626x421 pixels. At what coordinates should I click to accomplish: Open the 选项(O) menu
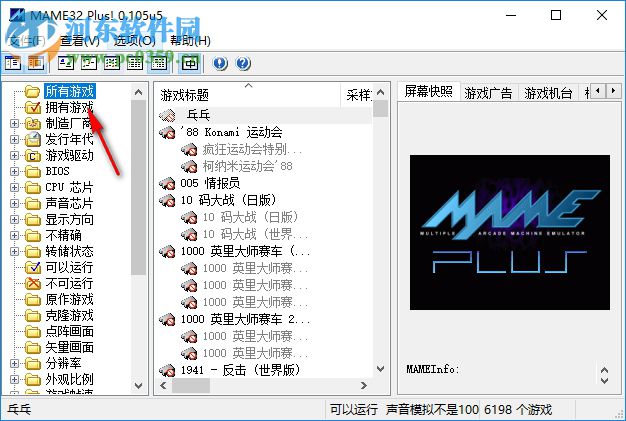pos(135,40)
